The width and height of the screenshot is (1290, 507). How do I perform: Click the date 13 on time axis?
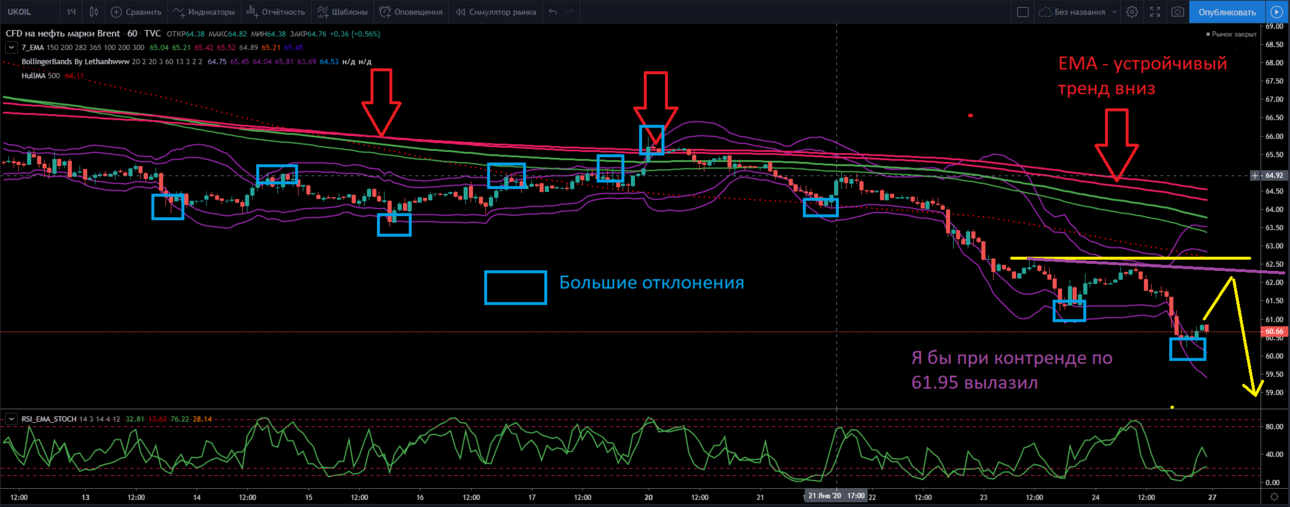pyautogui.click(x=85, y=496)
